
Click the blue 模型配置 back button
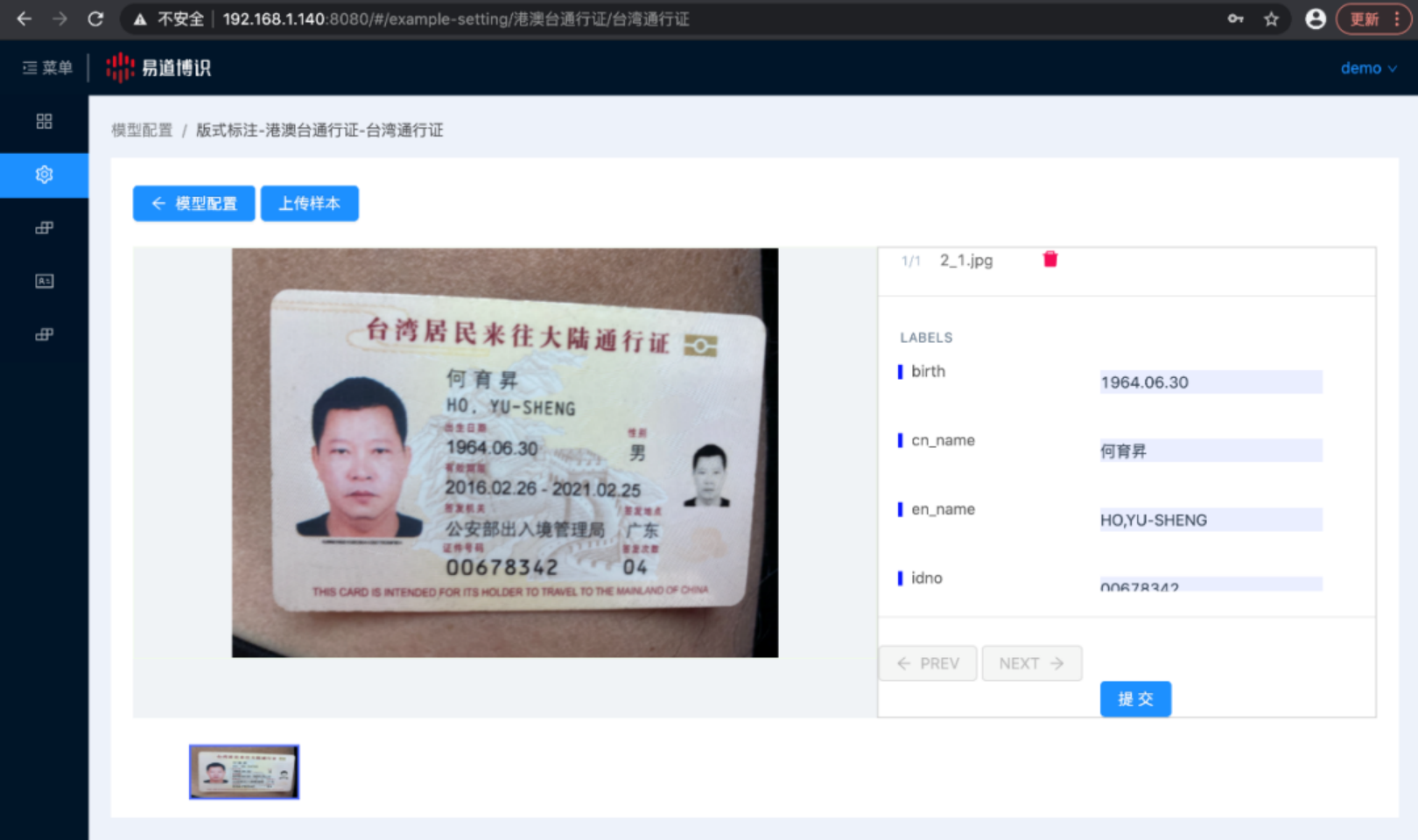click(193, 204)
